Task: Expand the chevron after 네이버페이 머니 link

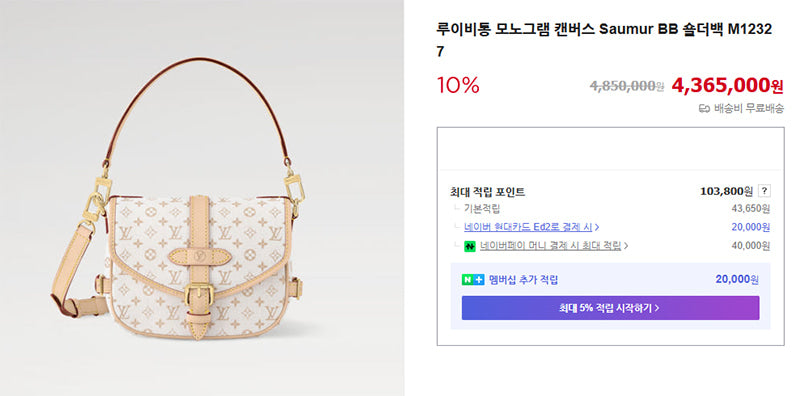Action: pyautogui.click(x=626, y=246)
